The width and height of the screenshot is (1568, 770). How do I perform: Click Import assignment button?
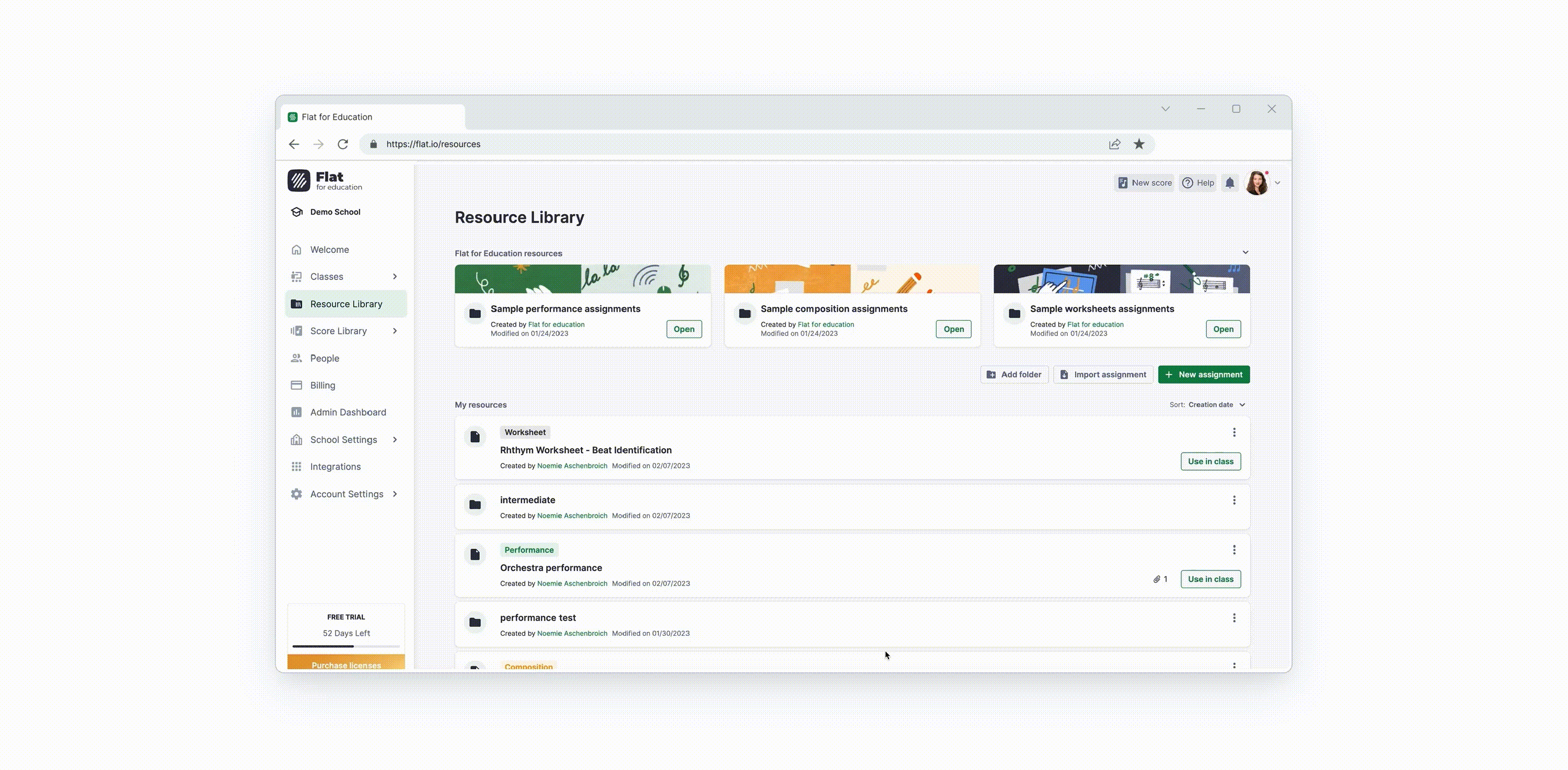1103,375
